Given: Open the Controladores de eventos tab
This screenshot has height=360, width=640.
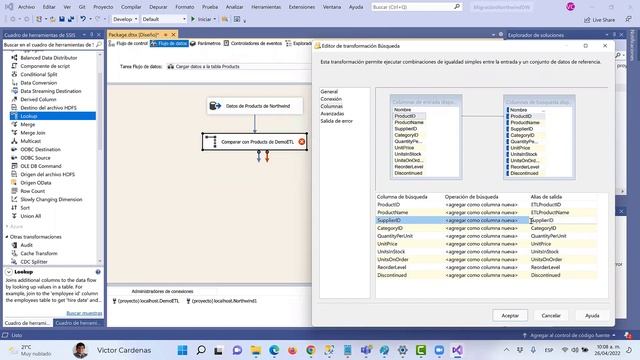Looking at the screenshot, I should coord(253,43).
